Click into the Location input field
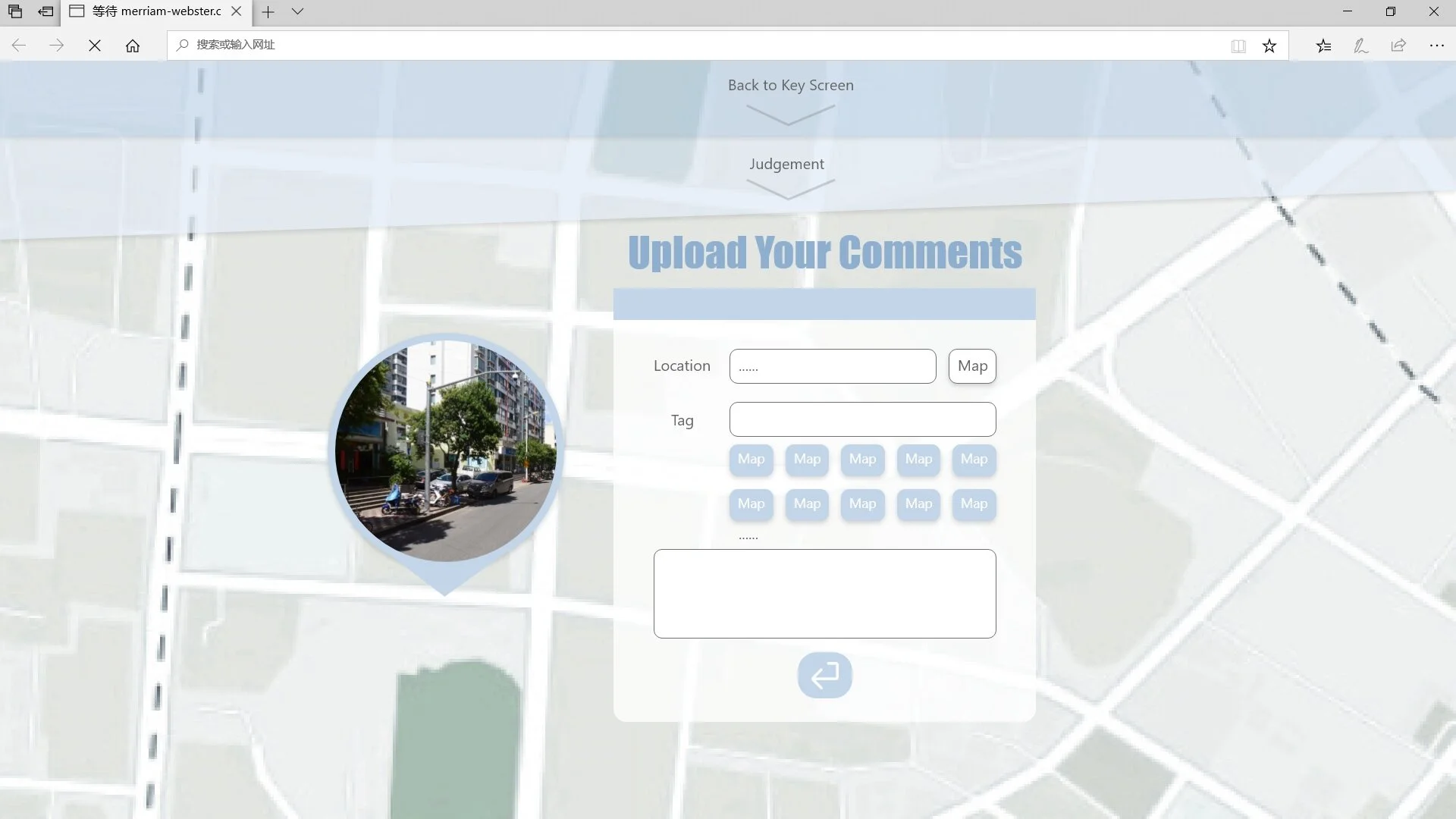The width and height of the screenshot is (1456, 819). tap(833, 366)
